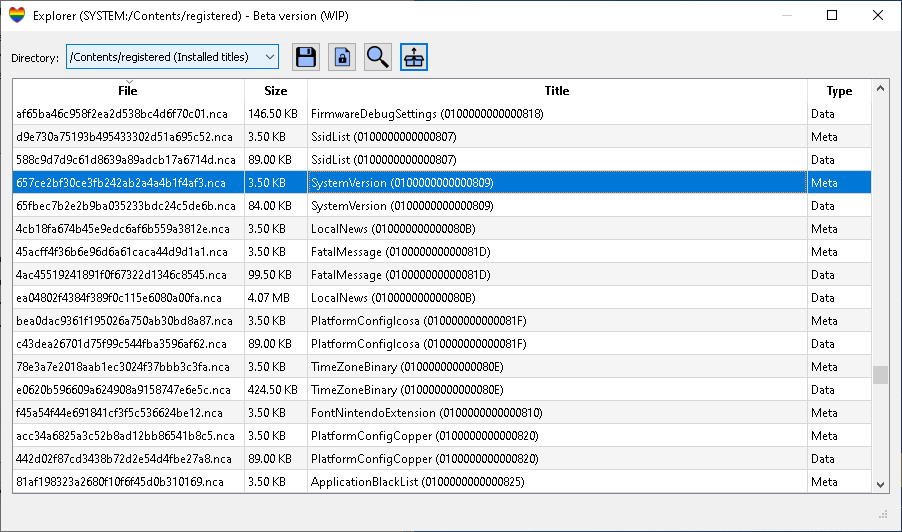The image size is (902, 532).
Task: Click the rainbow heart app icon
Action: point(17,15)
